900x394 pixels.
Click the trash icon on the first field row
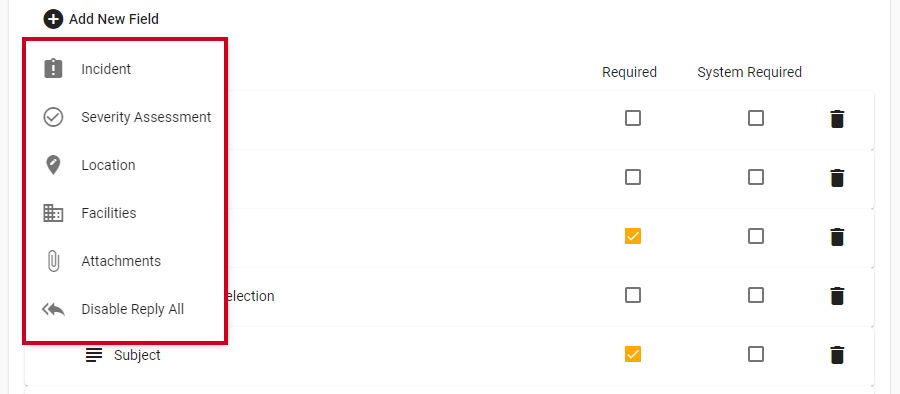(x=837, y=119)
